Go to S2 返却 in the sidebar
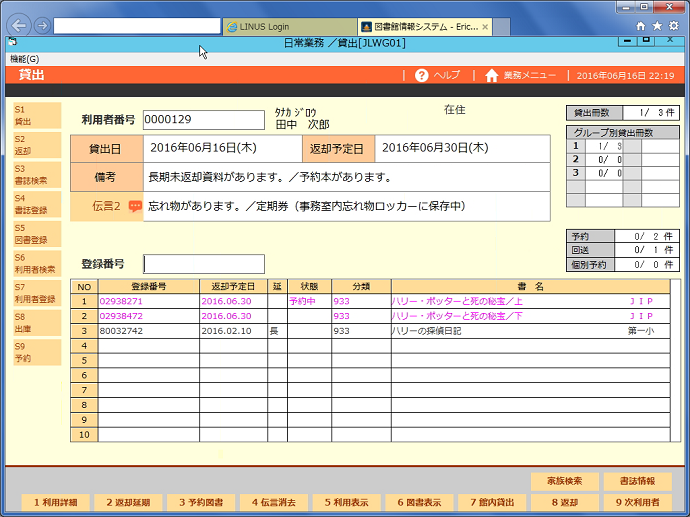Image resolution: width=690 pixels, height=517 pixels. coord(37,145)
